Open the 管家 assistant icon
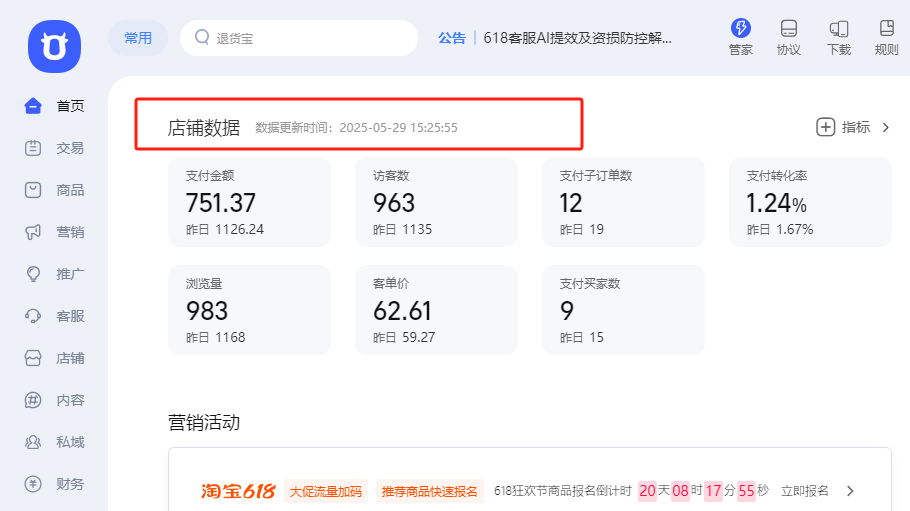Screen dimensions: 910x511 (740, 37)
